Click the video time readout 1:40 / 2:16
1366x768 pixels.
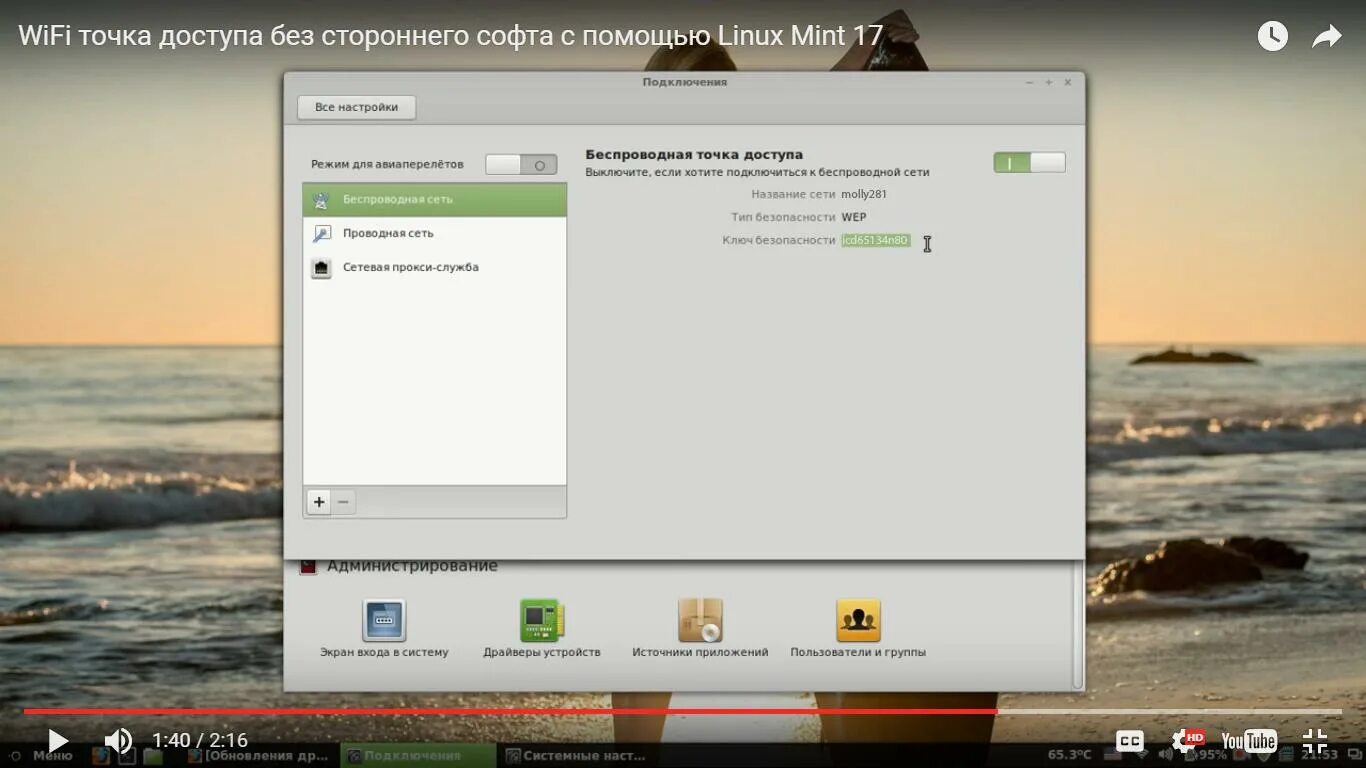(x=199, y=741)
